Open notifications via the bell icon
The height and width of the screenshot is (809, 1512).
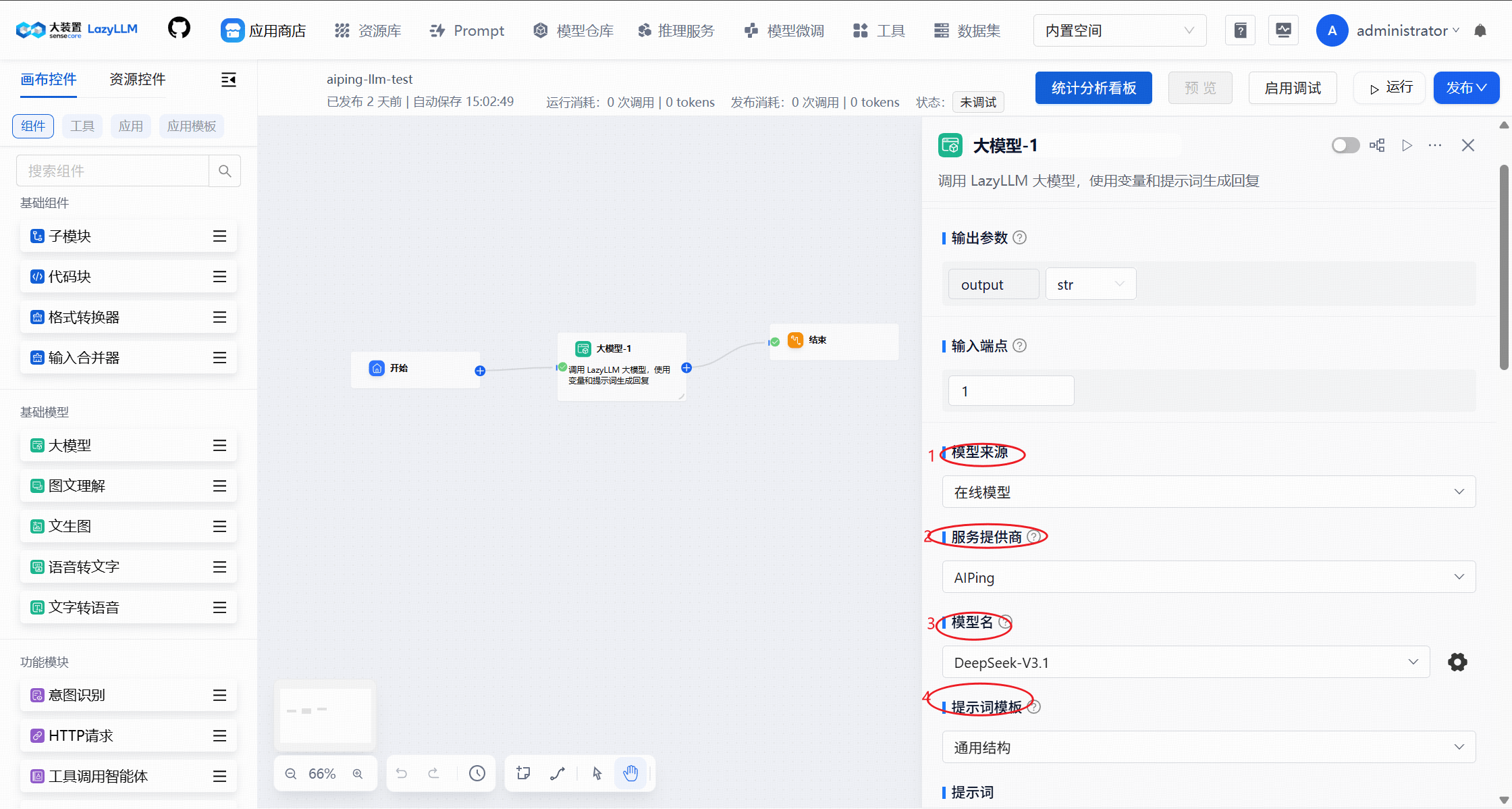click(1481, 30)
